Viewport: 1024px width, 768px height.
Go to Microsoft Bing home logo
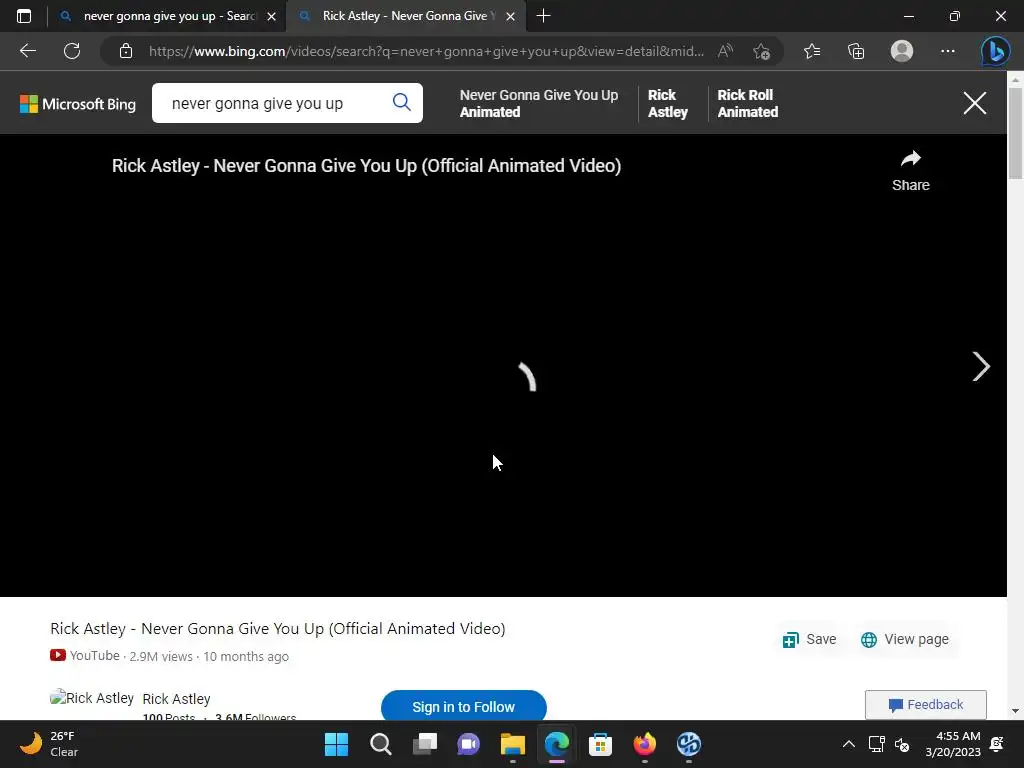pyautogui.click(x=78, y=104)
